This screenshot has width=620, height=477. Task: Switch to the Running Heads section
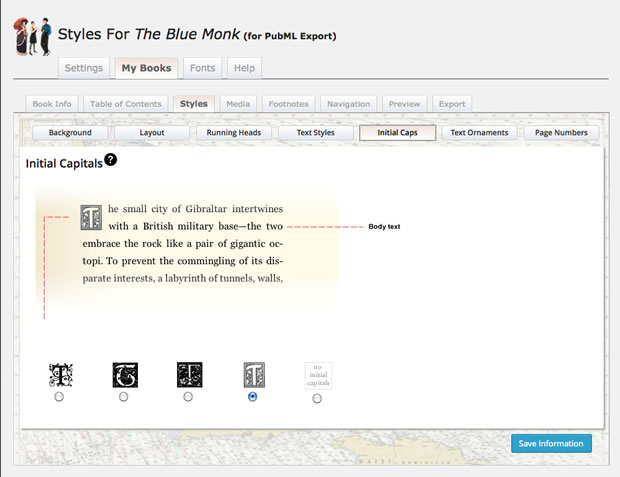[x=235, y=132]
